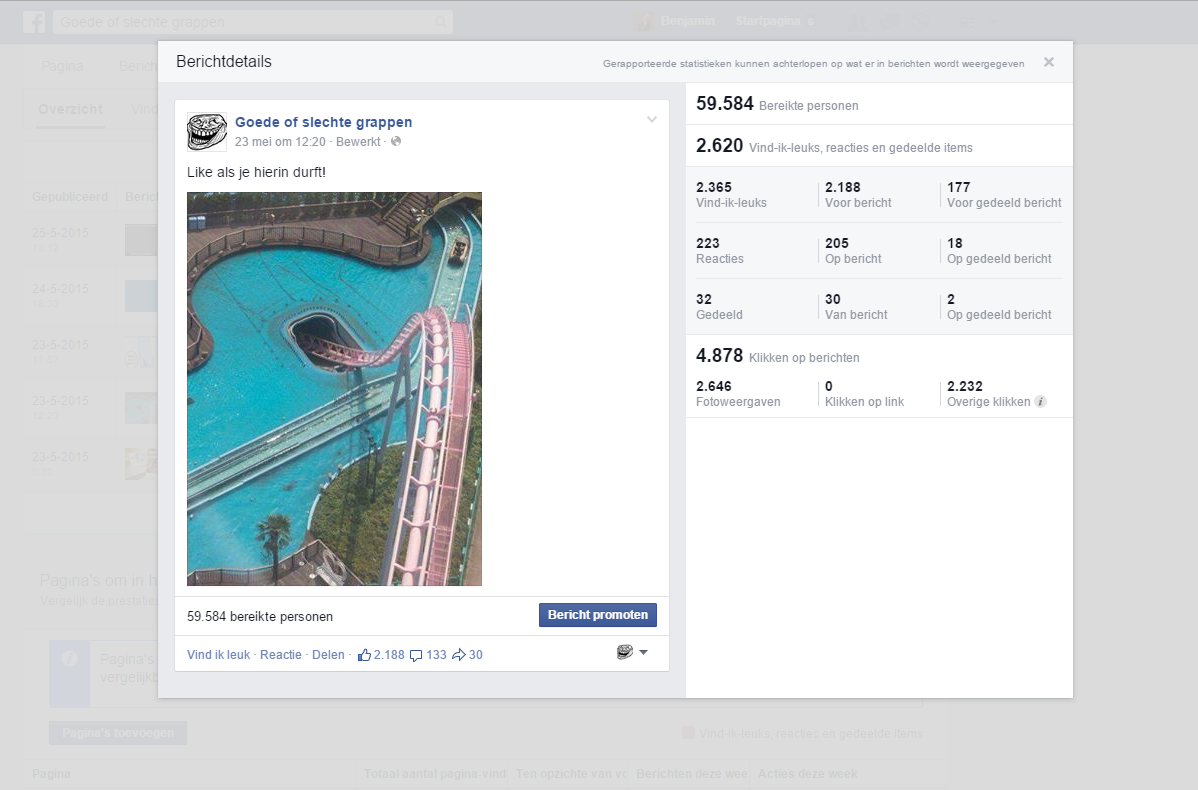The image size is (1198, 790).
Task: Click the thumbs-up icon showing 2.188 likes
Action: [x=364, y=655]
